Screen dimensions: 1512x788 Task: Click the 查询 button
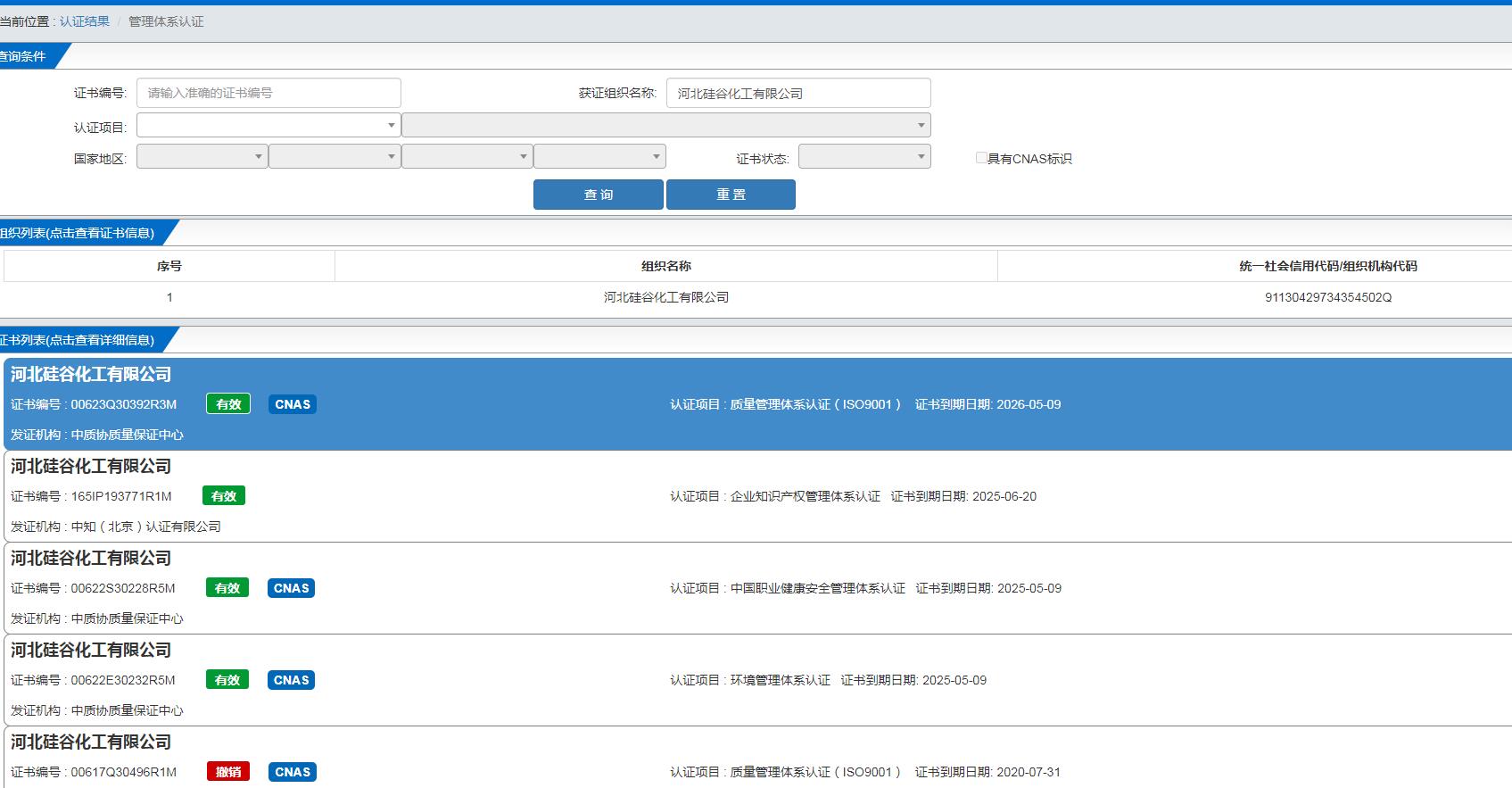click(599, 195)
